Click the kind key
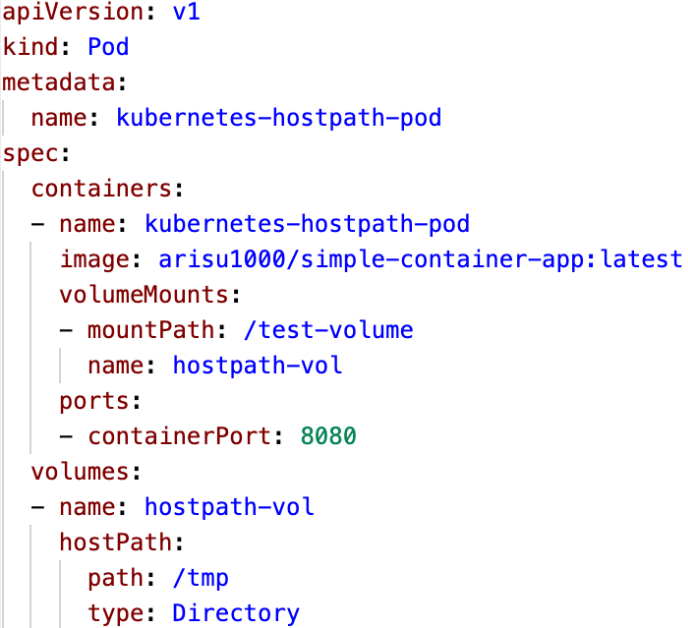688x628 pixels. [x=30, y=46]
